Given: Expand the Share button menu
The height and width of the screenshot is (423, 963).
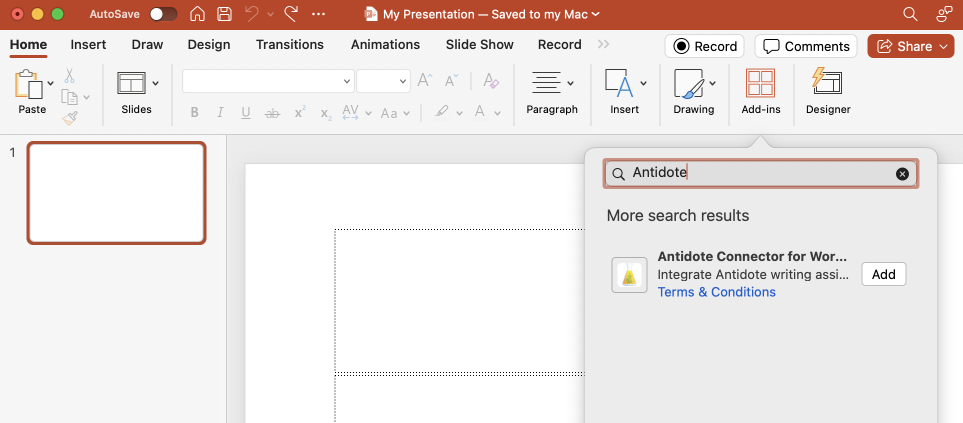Looking at the screenshot, I should click(946, 46).
